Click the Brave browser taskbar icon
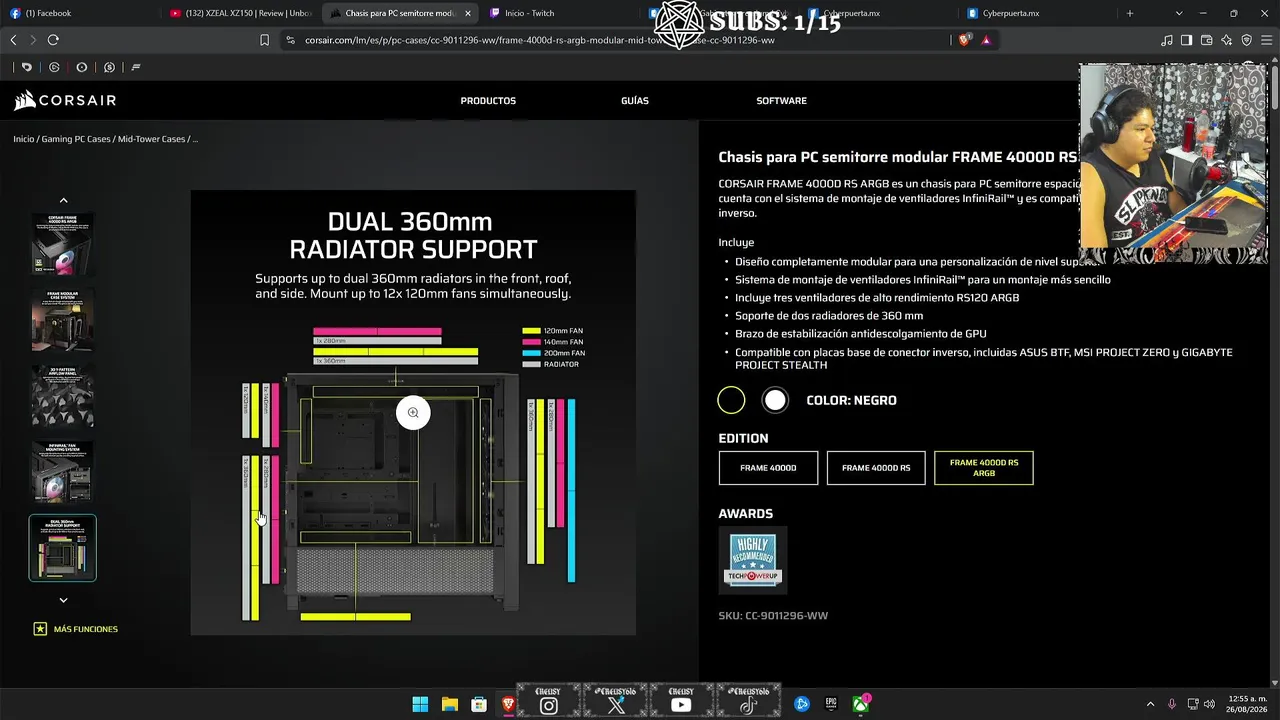 [x=509, y=704]
